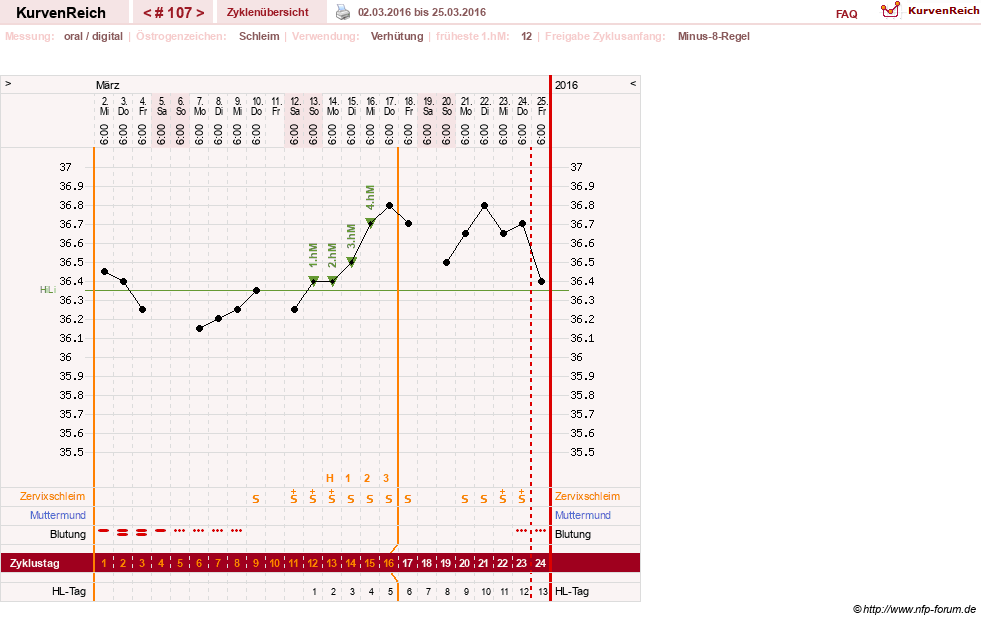Viewport: 981px width, 621px height.
Task: Open the FAQ link
Action: 846,14
